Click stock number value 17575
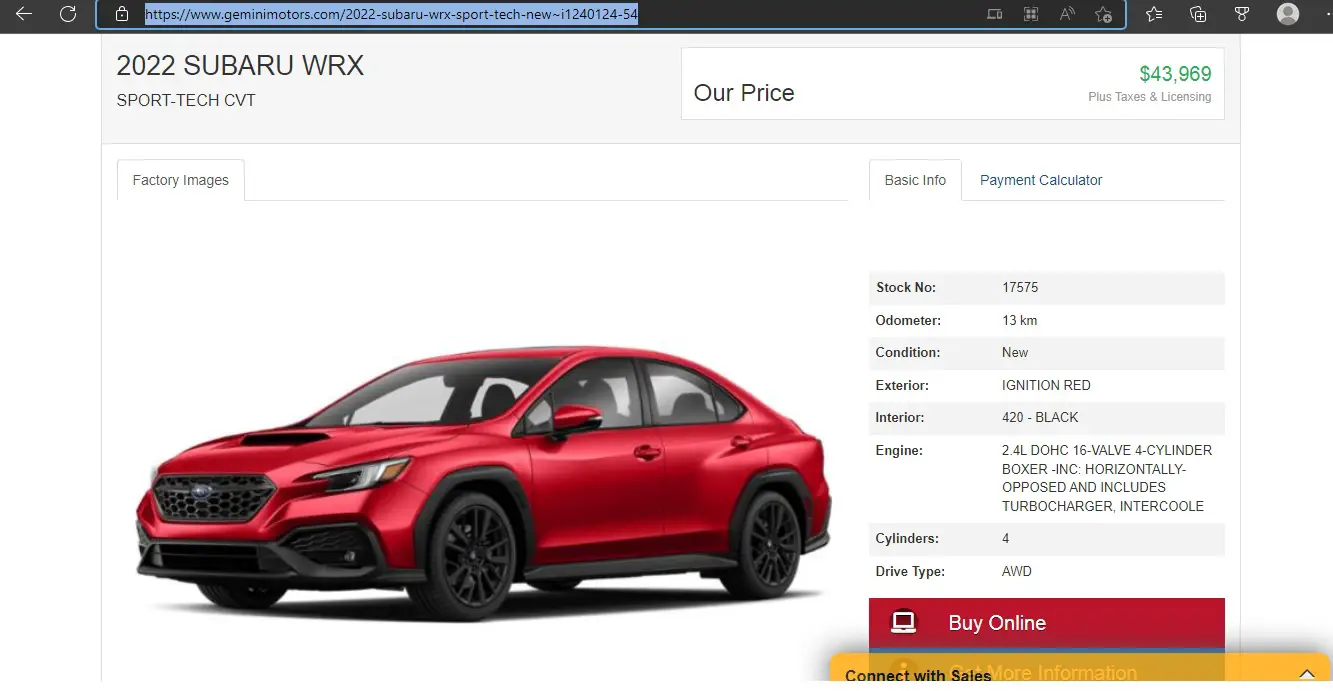Screen dimensions: 1333x691 click(1020, 287)
